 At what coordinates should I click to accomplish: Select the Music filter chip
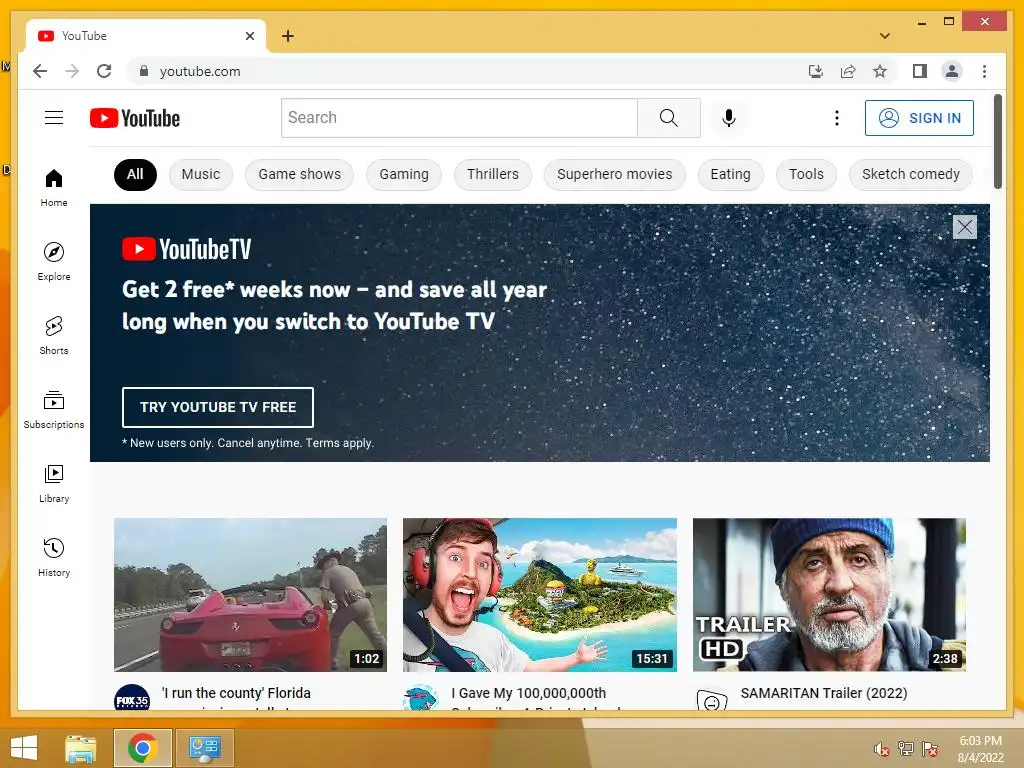pyautogui.click(x=200, y=174)
